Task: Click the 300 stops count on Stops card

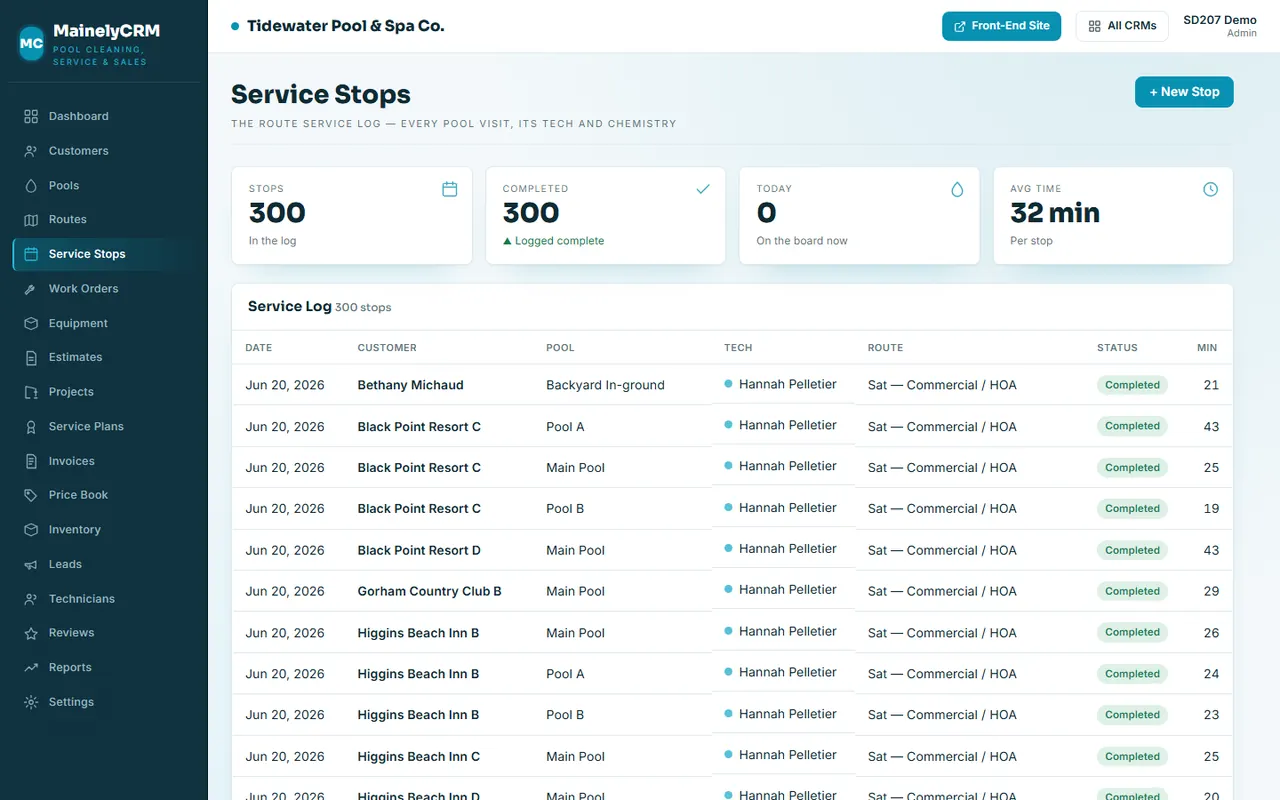Action: click(277, 213)
